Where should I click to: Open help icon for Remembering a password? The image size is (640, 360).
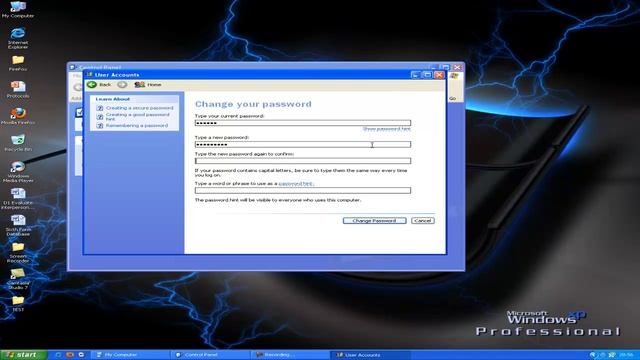click(x=100, y=126)
